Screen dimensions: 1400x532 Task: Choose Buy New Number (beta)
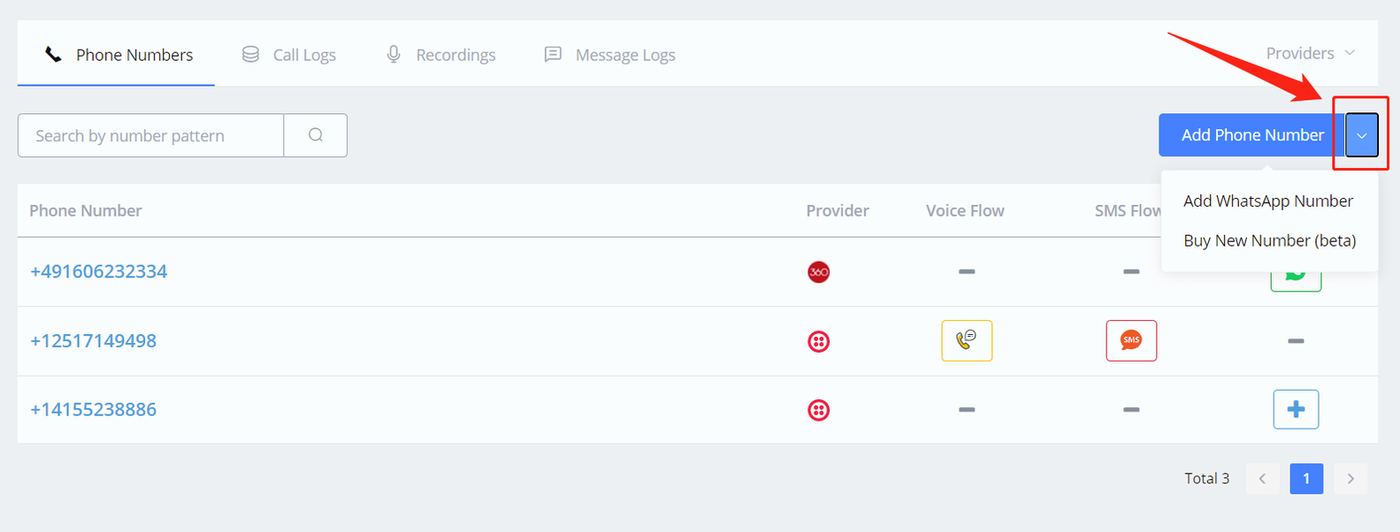point(1269,240)
